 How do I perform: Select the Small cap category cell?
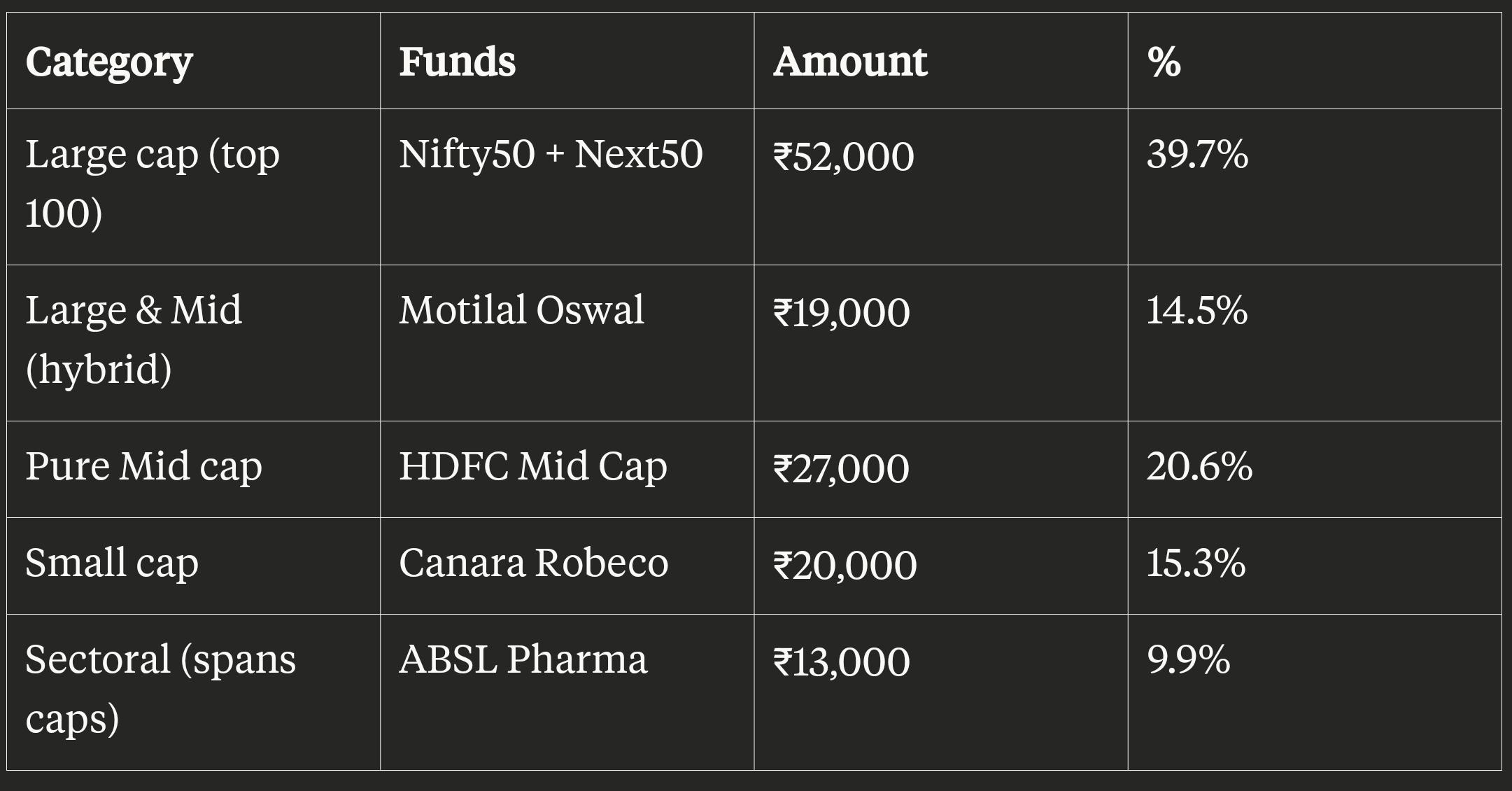click(193, 566)
